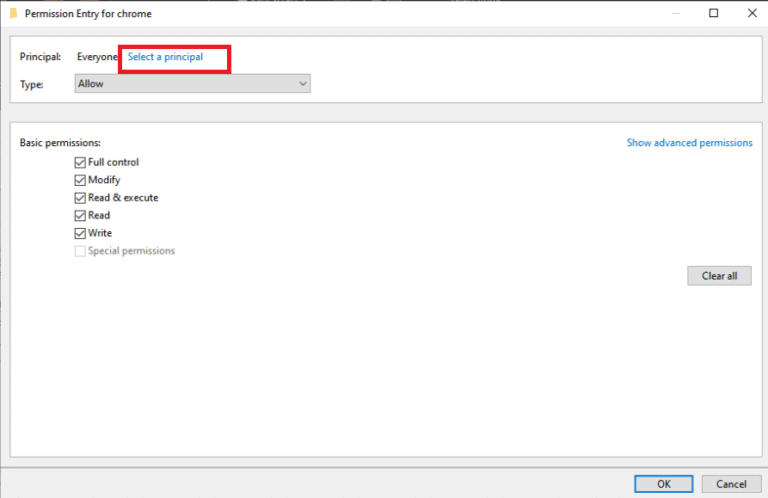Click the Principal label text
The width and height of the screenshot is (768, 498).
41,57
